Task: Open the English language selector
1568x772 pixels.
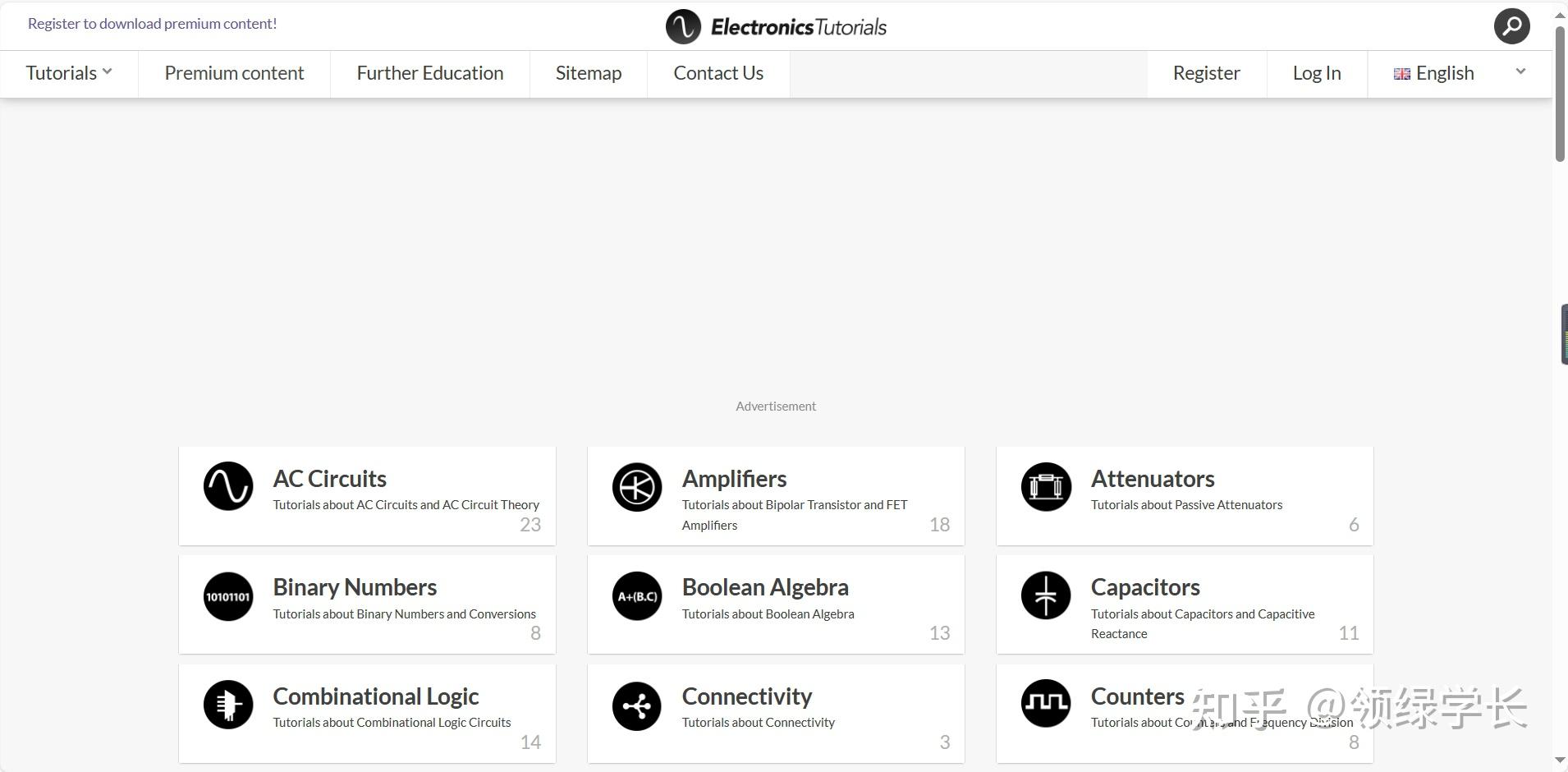Action: 1444,73
